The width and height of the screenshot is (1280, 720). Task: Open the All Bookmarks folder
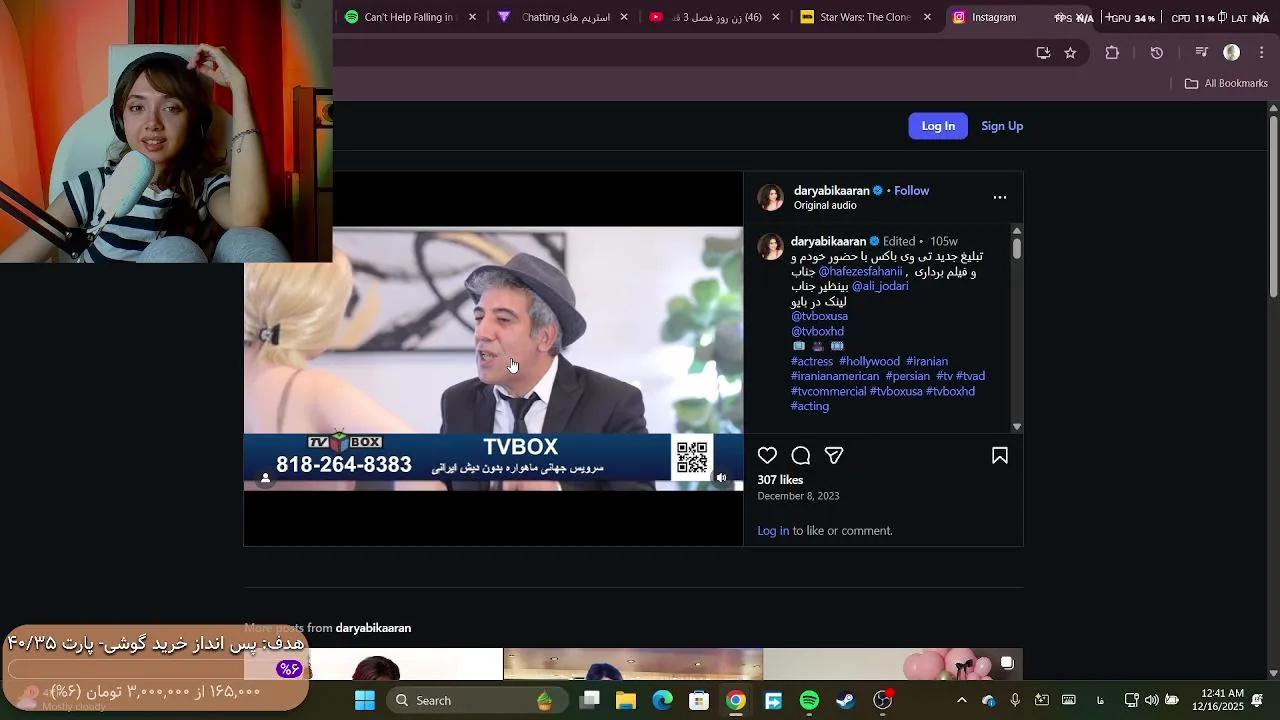(1226, 83)
